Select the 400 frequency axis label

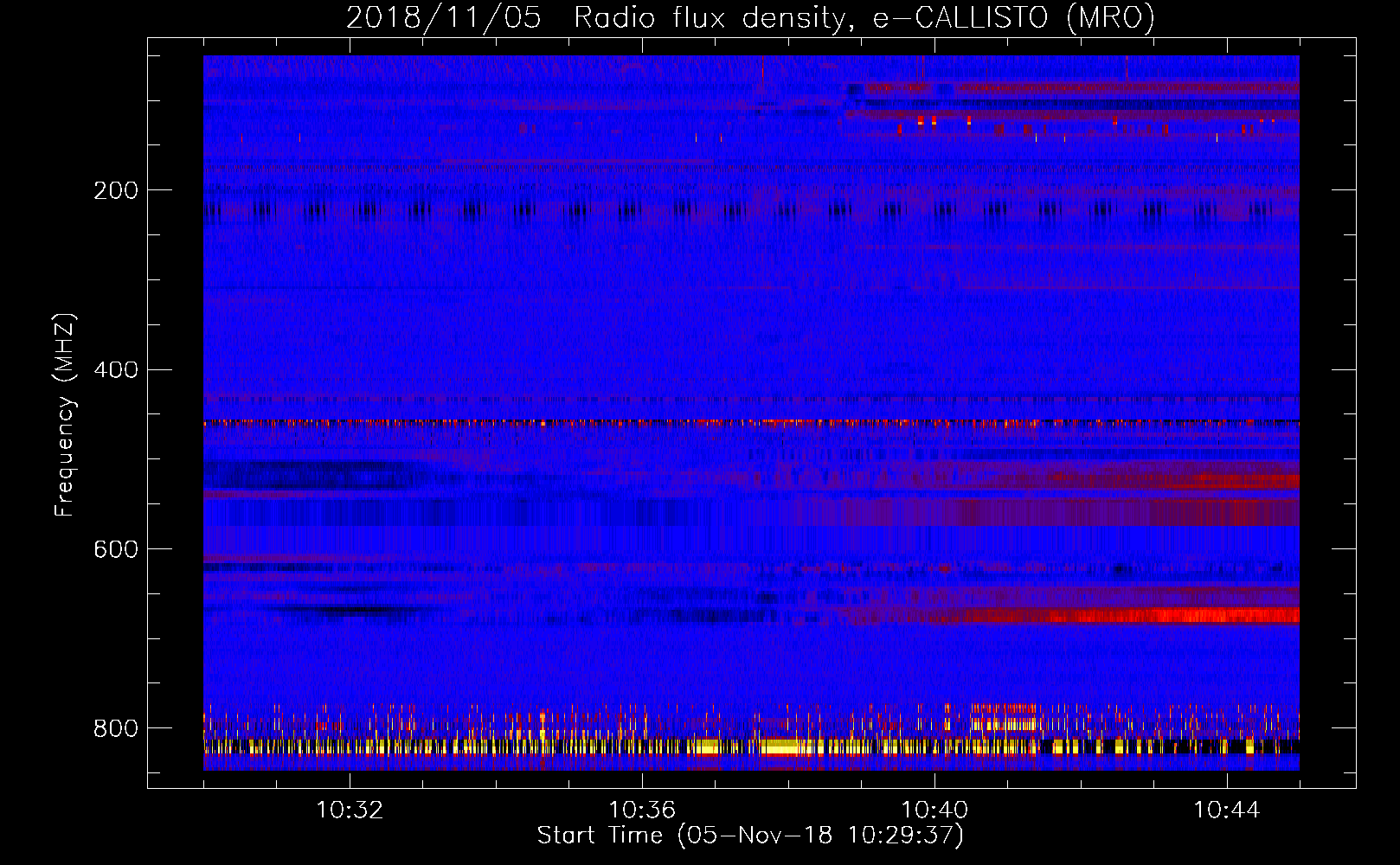coord(116,370)
